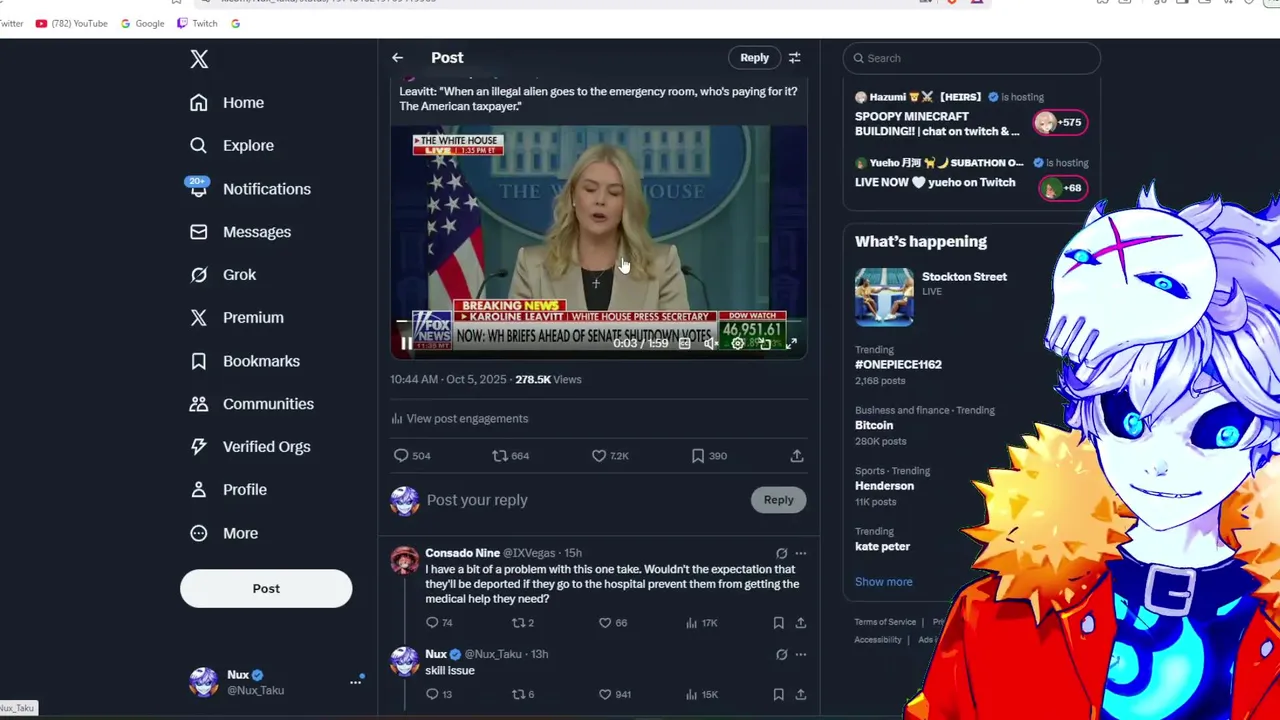Open the Terms of Service link
The width and height of the screenshot is (1280, 720).
[885, 622]
